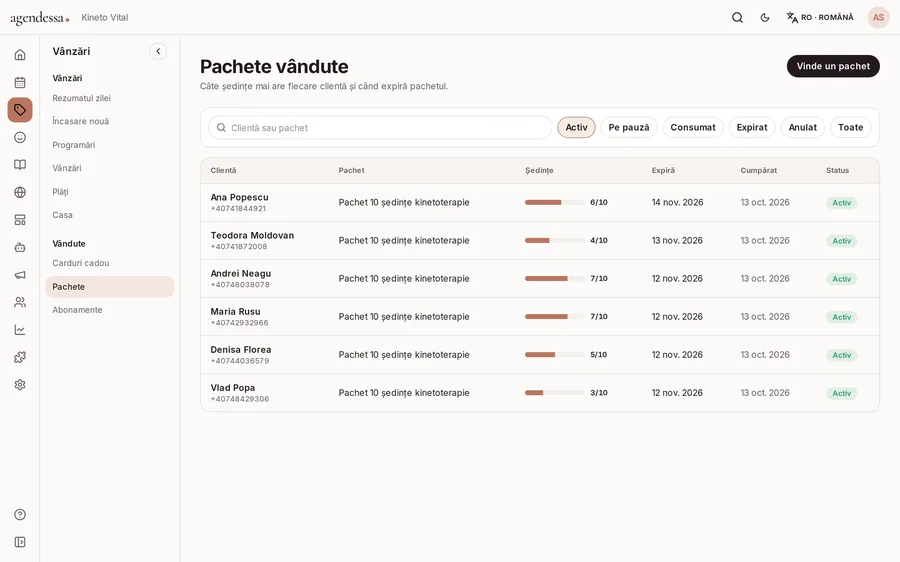Screen dimensions: 900x562
Task: Select Pachete menu item
Action: (110, 286)
